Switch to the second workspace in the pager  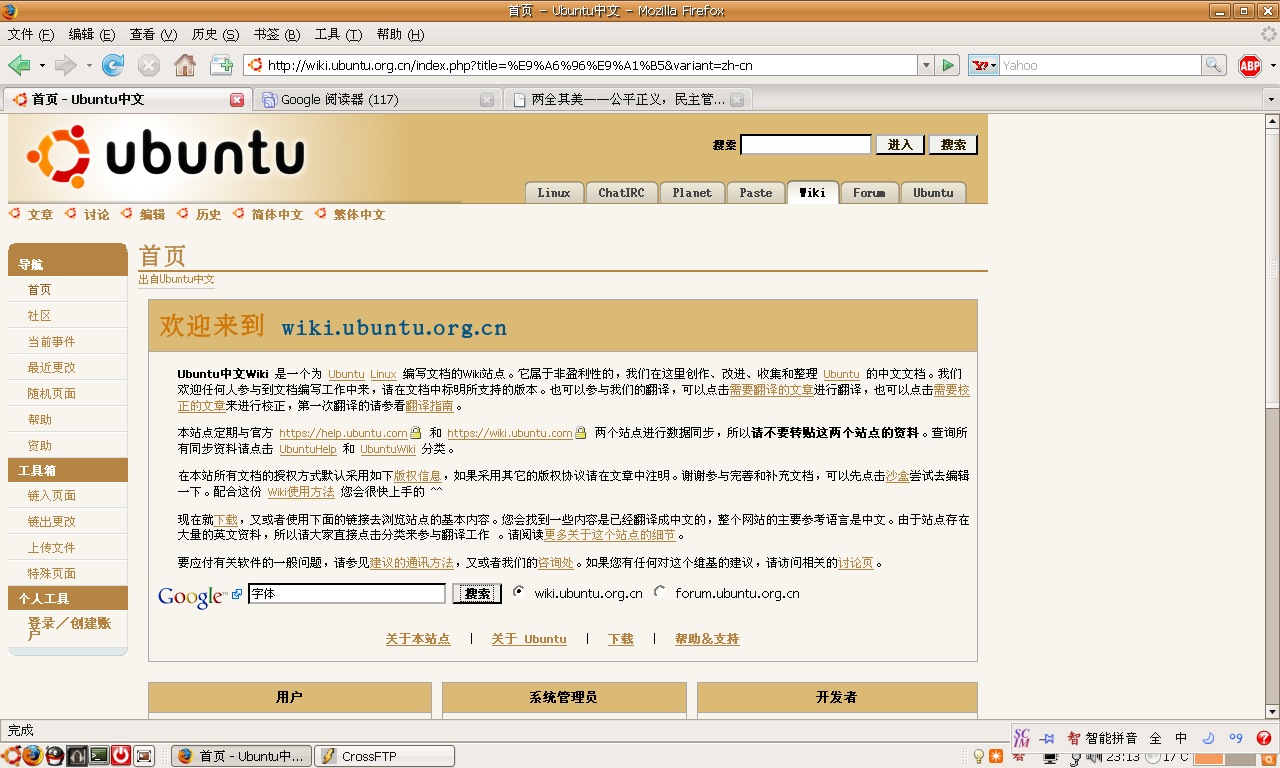tap(1240, 757)
